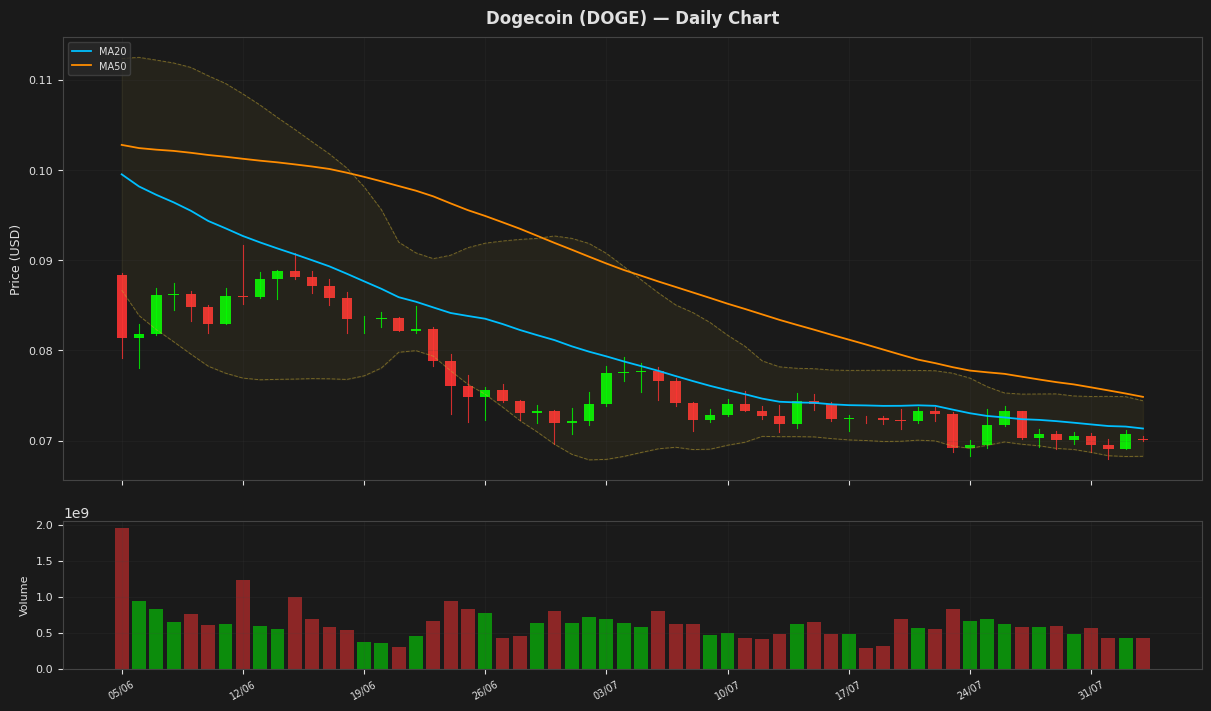Click the 24/07 date tick label
Screen dimensions: 1211x711
click(x=967, y=690)
